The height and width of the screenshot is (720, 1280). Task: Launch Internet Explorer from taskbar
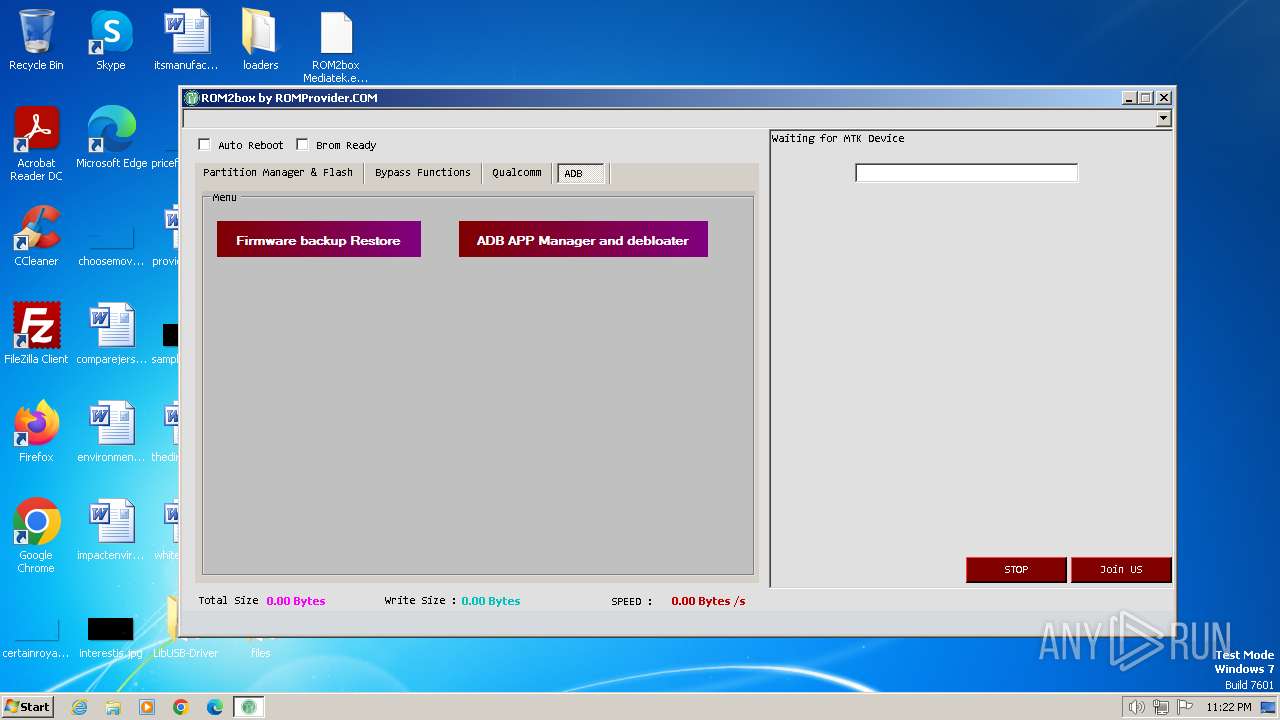(79, 707)
